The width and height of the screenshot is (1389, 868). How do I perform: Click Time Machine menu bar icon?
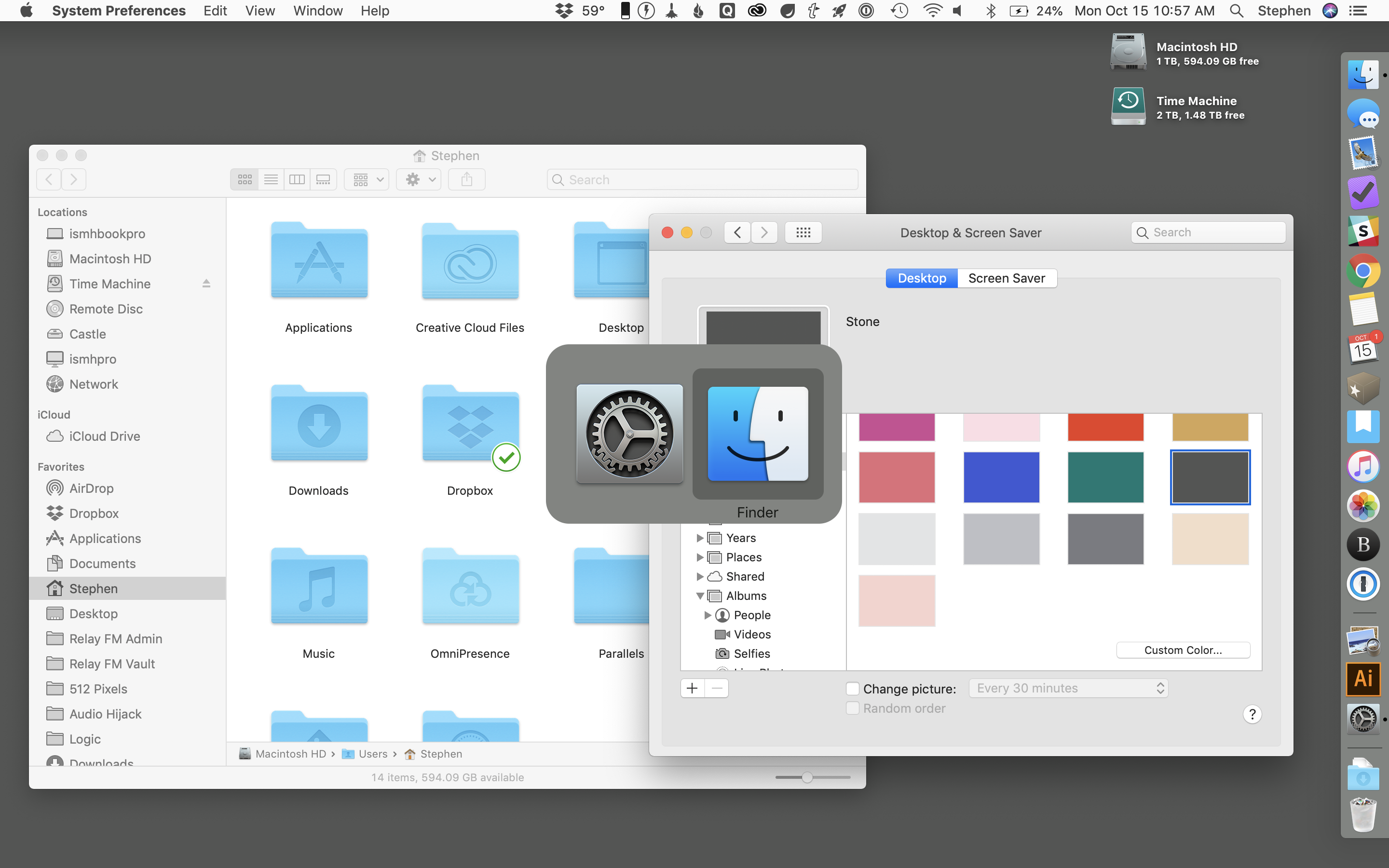point(899,11)
